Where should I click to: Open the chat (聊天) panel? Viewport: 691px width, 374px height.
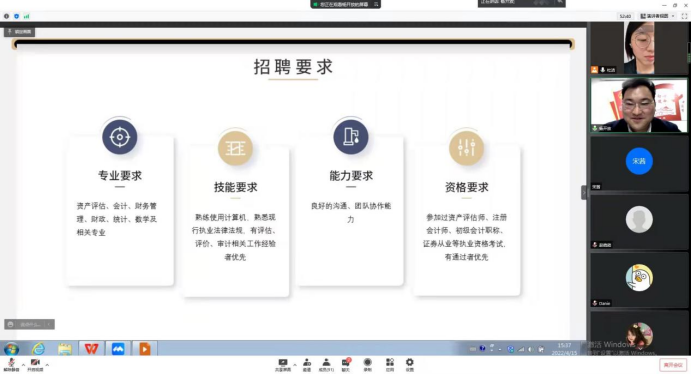346,365
